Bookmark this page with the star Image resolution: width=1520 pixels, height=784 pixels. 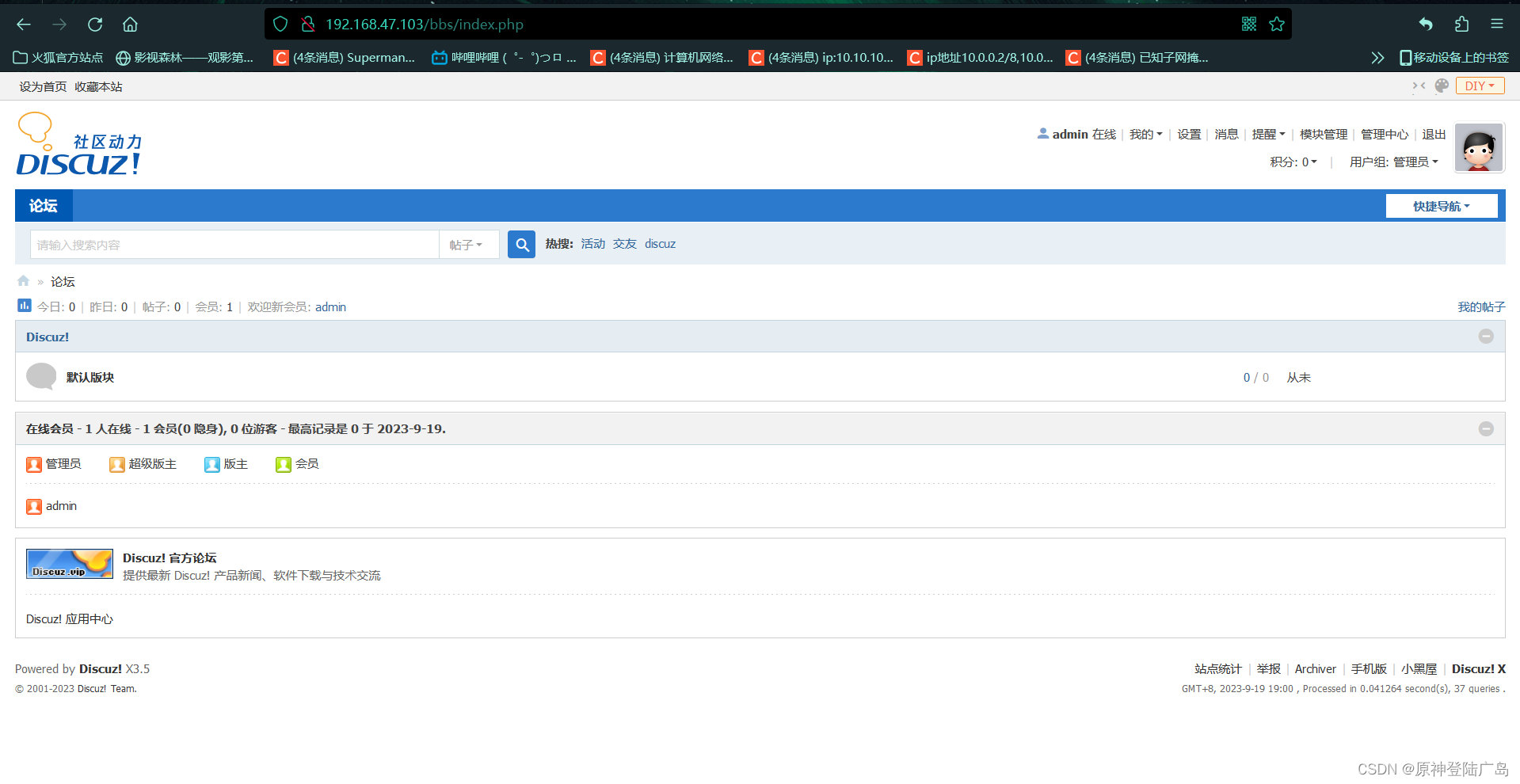(x=1277, y=24)
